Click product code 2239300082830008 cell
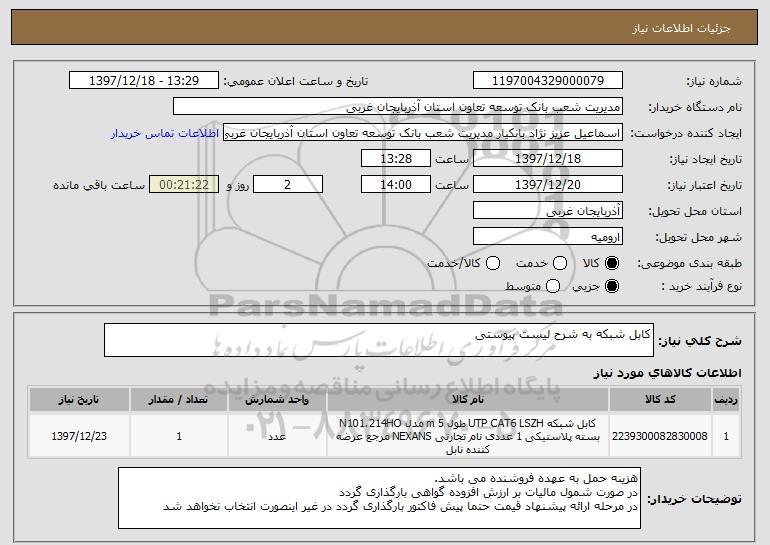 pyautogui.click(x=660, y=436)
